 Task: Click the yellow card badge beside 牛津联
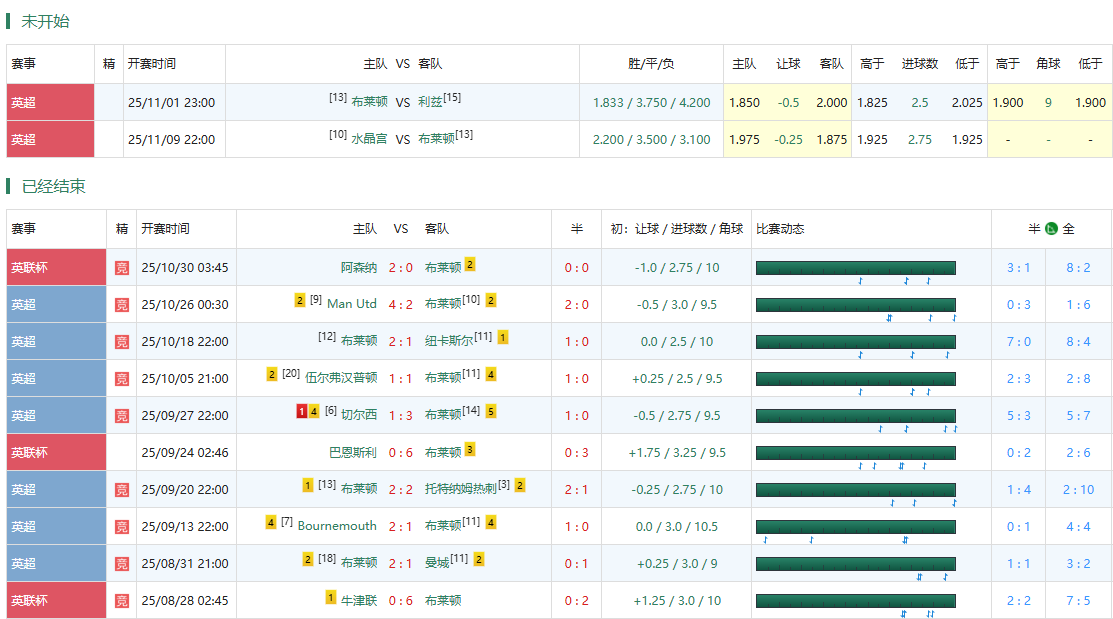331,597
